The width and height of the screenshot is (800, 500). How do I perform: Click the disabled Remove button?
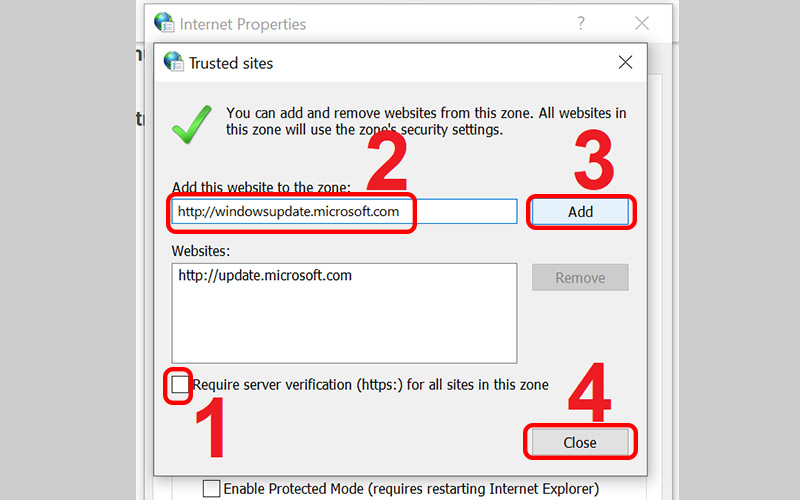pos(580,278)
